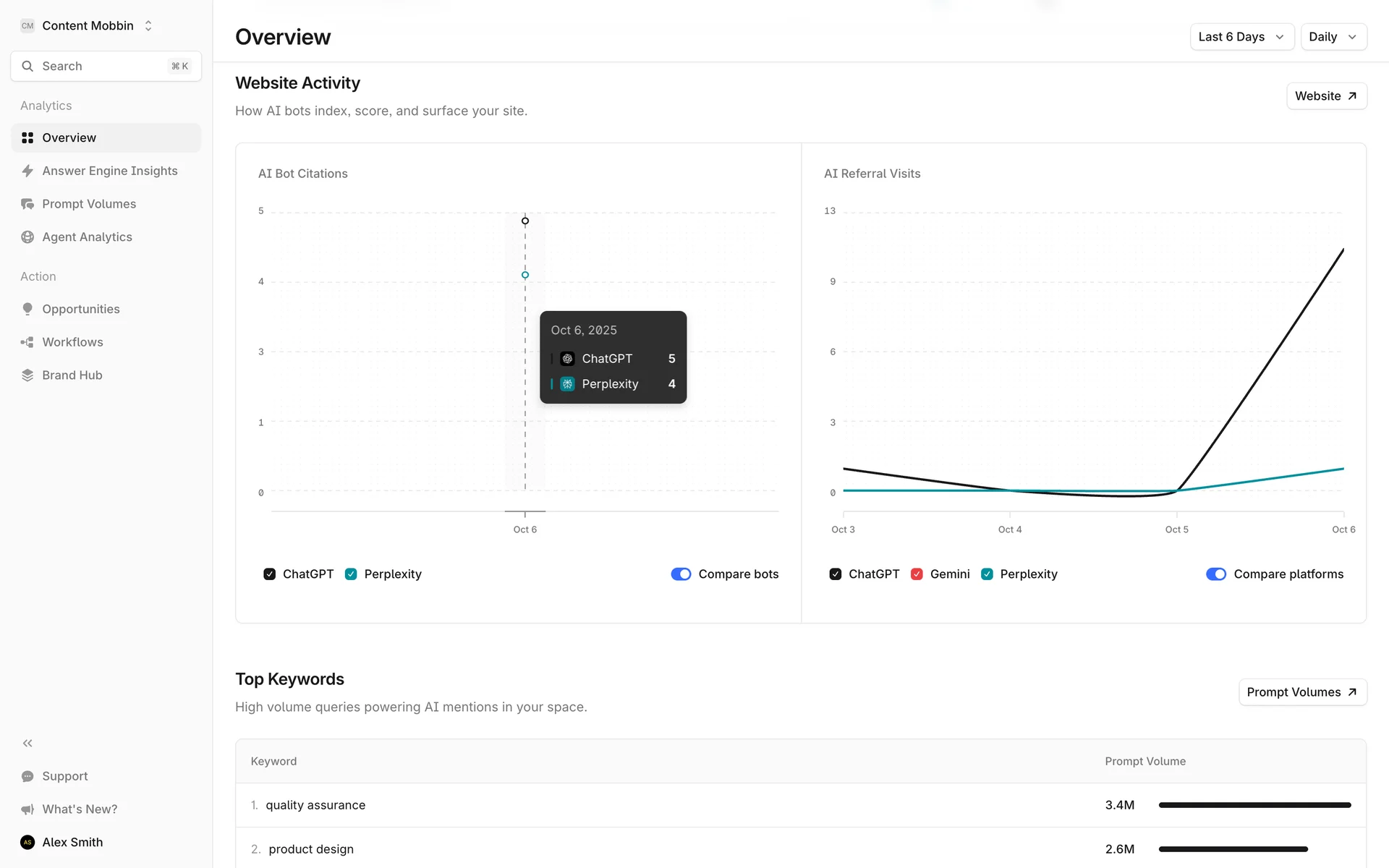Viewport: 1389px width, 868px height.
Task: Disable the Compare platforms toggle
Action: pyautogui.click(x=1216, y=574)
